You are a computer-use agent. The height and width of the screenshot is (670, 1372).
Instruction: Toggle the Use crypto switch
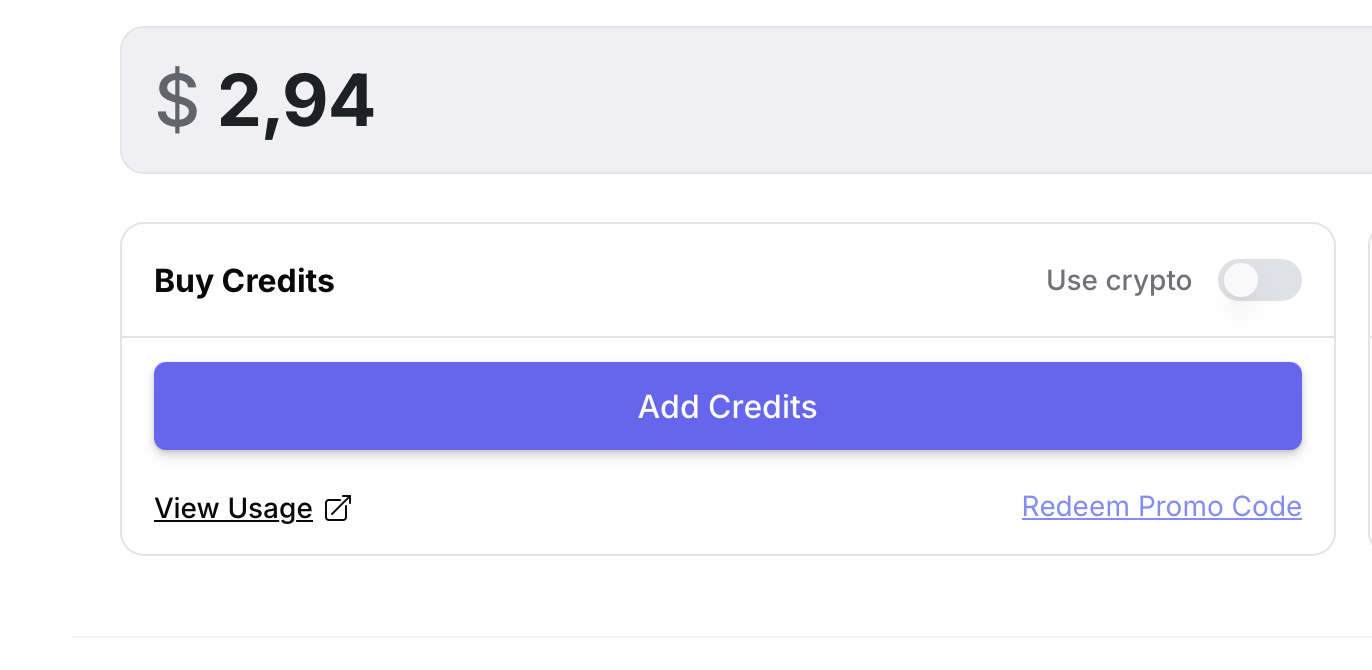click(1259, 281)
